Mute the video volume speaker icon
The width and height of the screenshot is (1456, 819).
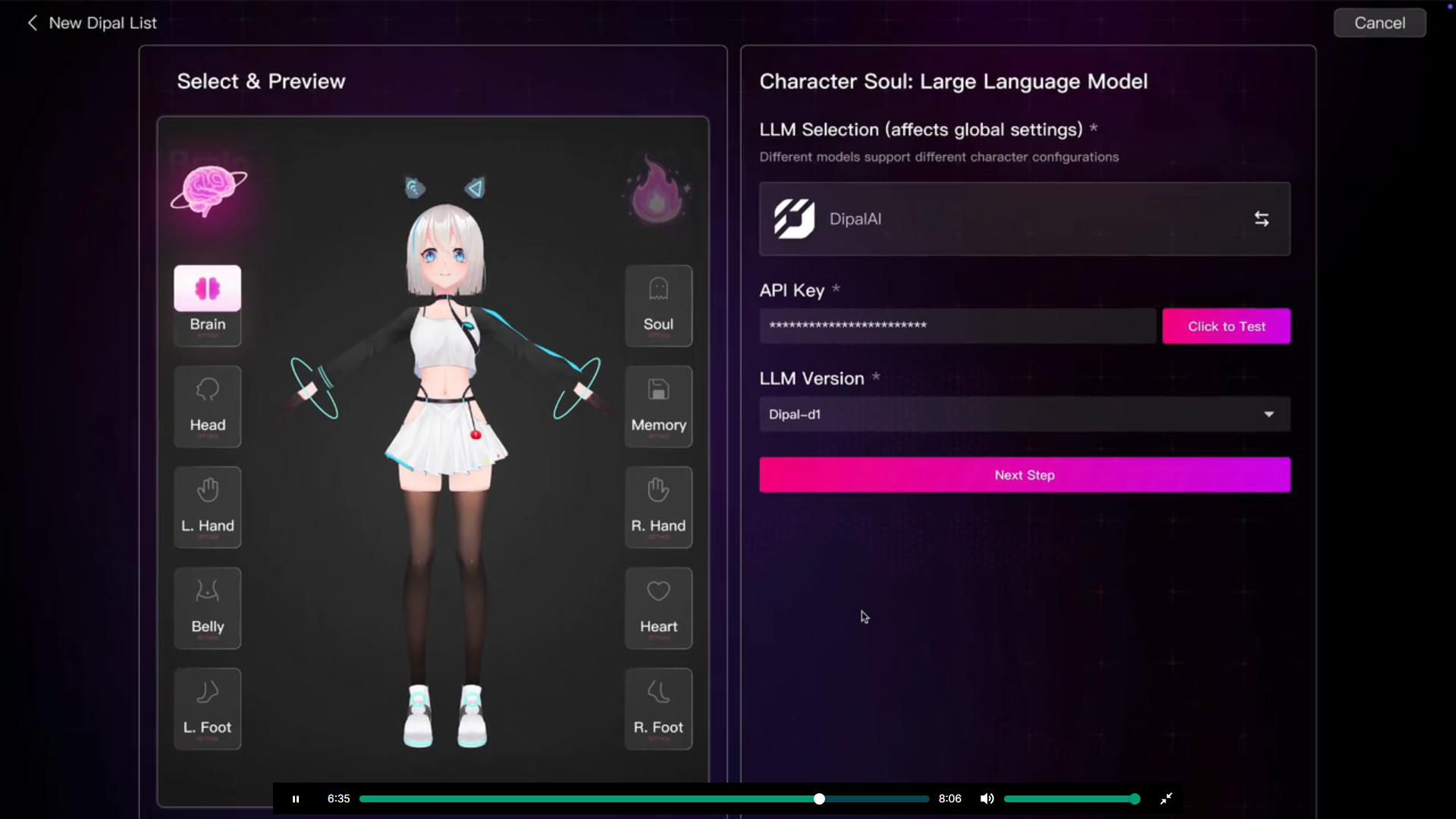pyautogui.click(x=987, y=799)
